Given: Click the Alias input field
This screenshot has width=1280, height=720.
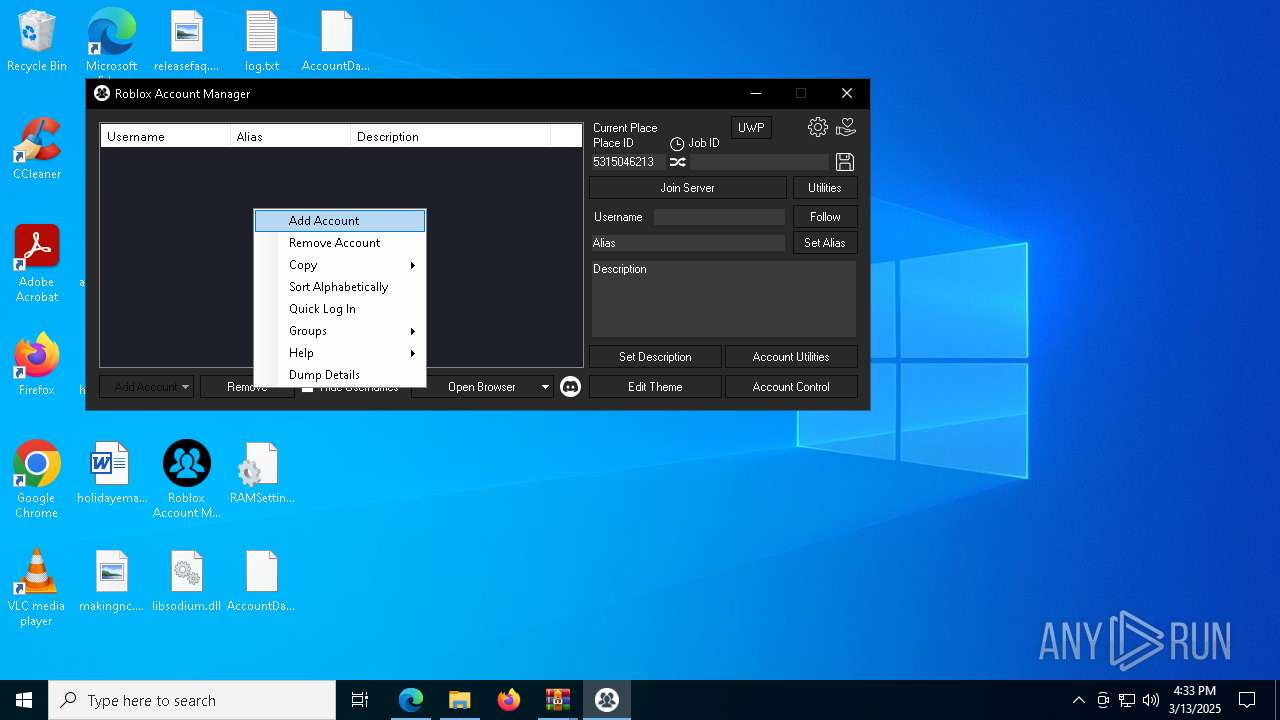Looking at the screenshot, I should point(688,243).
